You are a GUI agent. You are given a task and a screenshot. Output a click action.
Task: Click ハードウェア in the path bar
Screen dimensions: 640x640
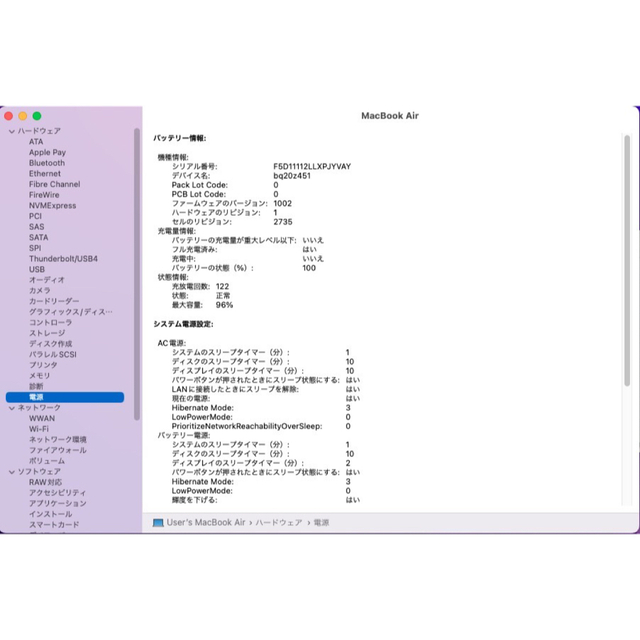[x=279, y=522]
